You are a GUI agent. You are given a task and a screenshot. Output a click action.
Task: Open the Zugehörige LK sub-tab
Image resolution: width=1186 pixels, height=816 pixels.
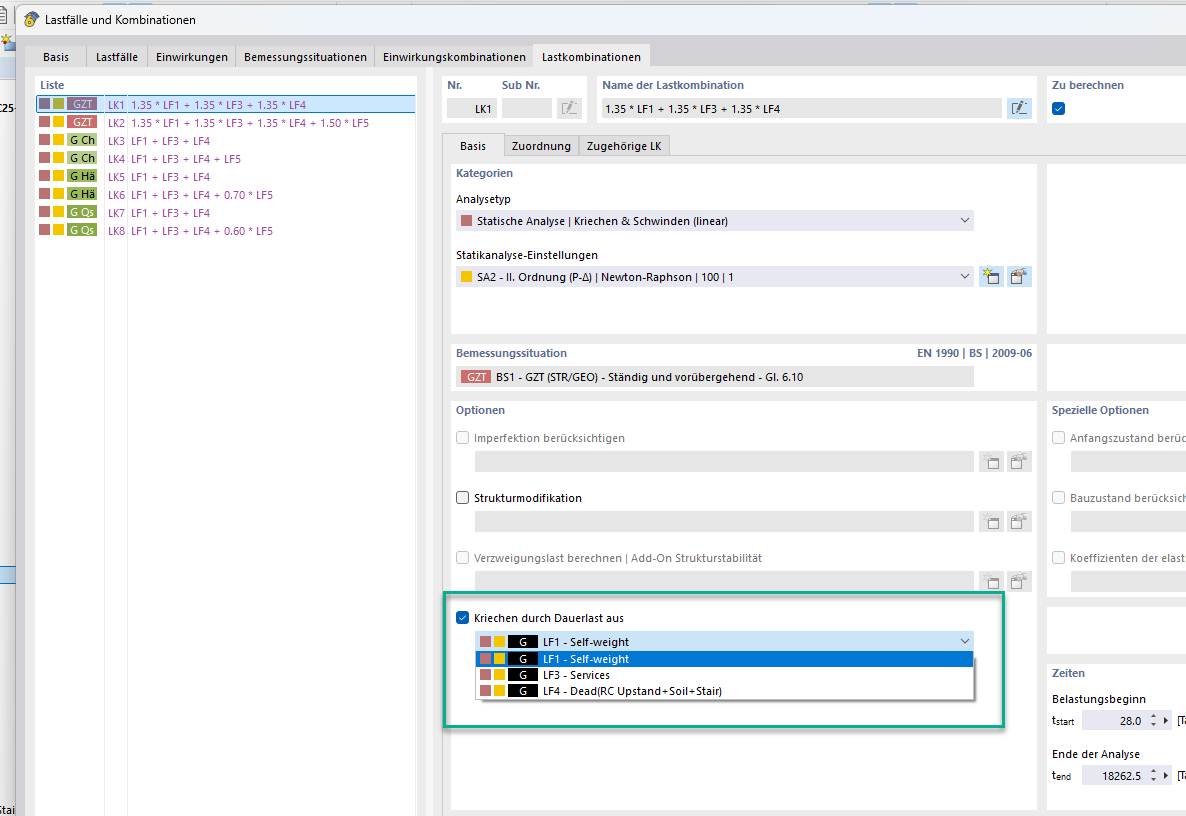(x=623, y=146)
